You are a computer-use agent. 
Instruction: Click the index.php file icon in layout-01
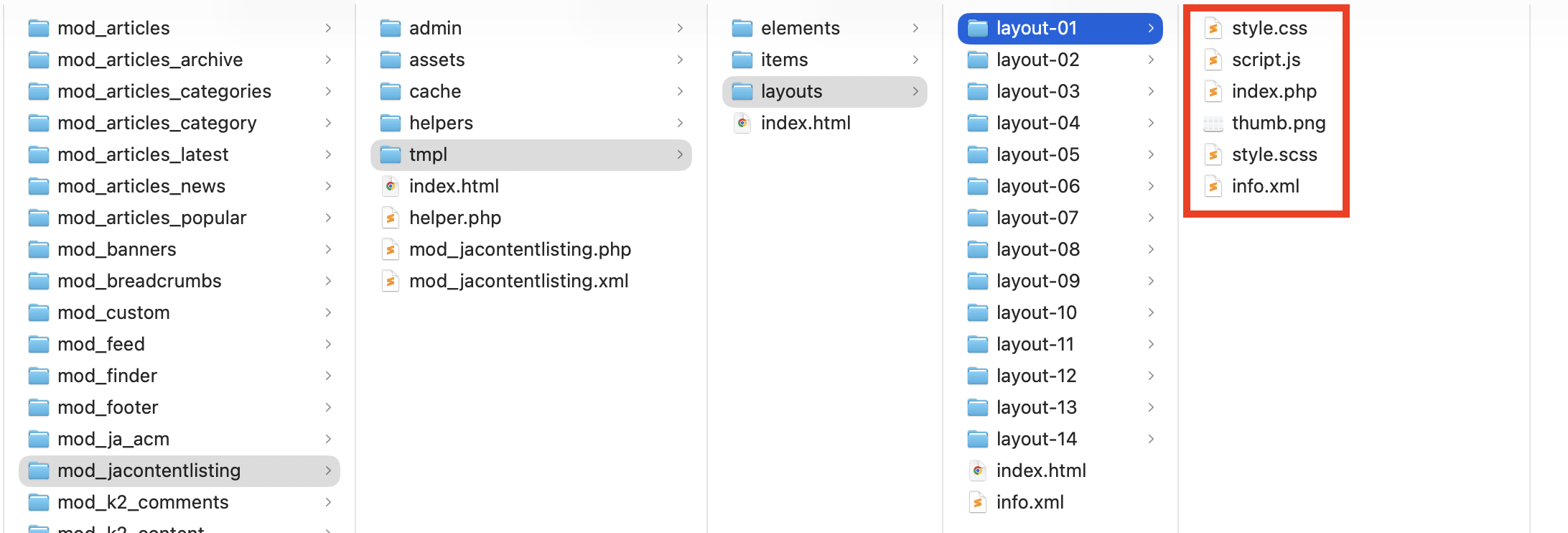coord(1213,91)
